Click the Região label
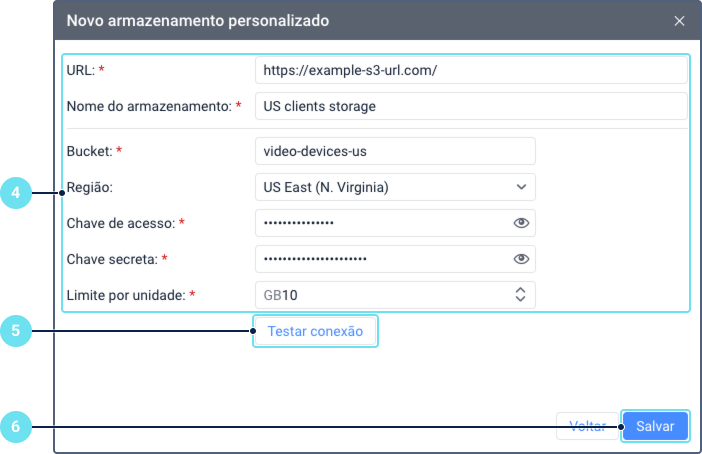This screenshot has width=702, height=454. point(90,187)
